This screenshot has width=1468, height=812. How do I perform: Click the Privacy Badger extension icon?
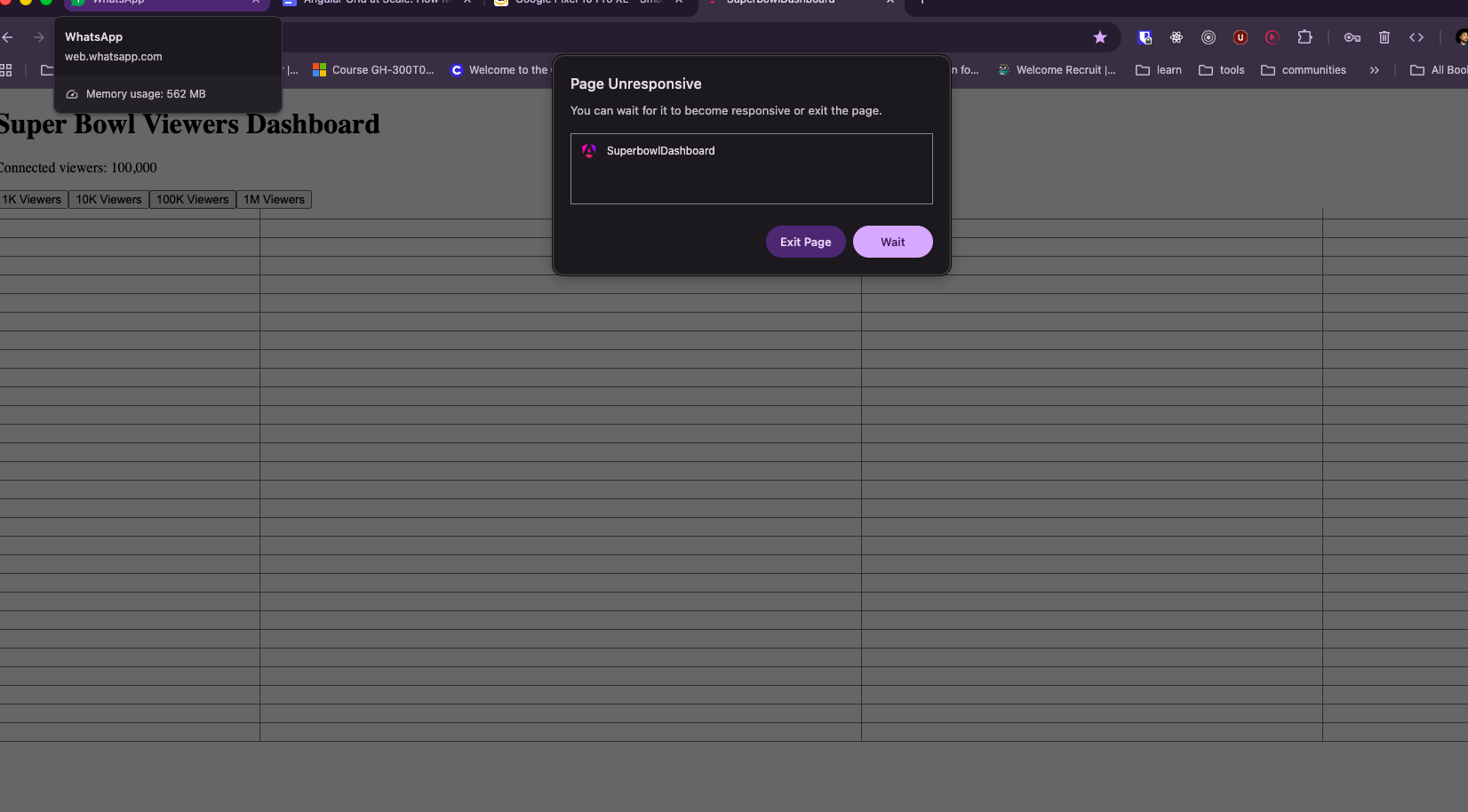(1145, 37)
